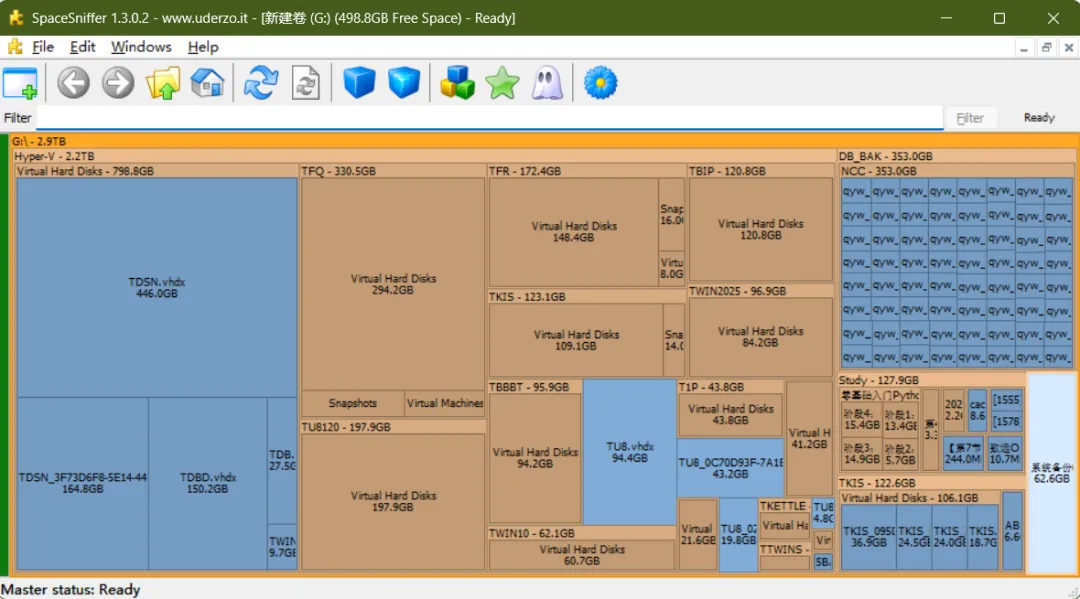Click the TBBBT - 95.9GB folder header

[534, 387]
